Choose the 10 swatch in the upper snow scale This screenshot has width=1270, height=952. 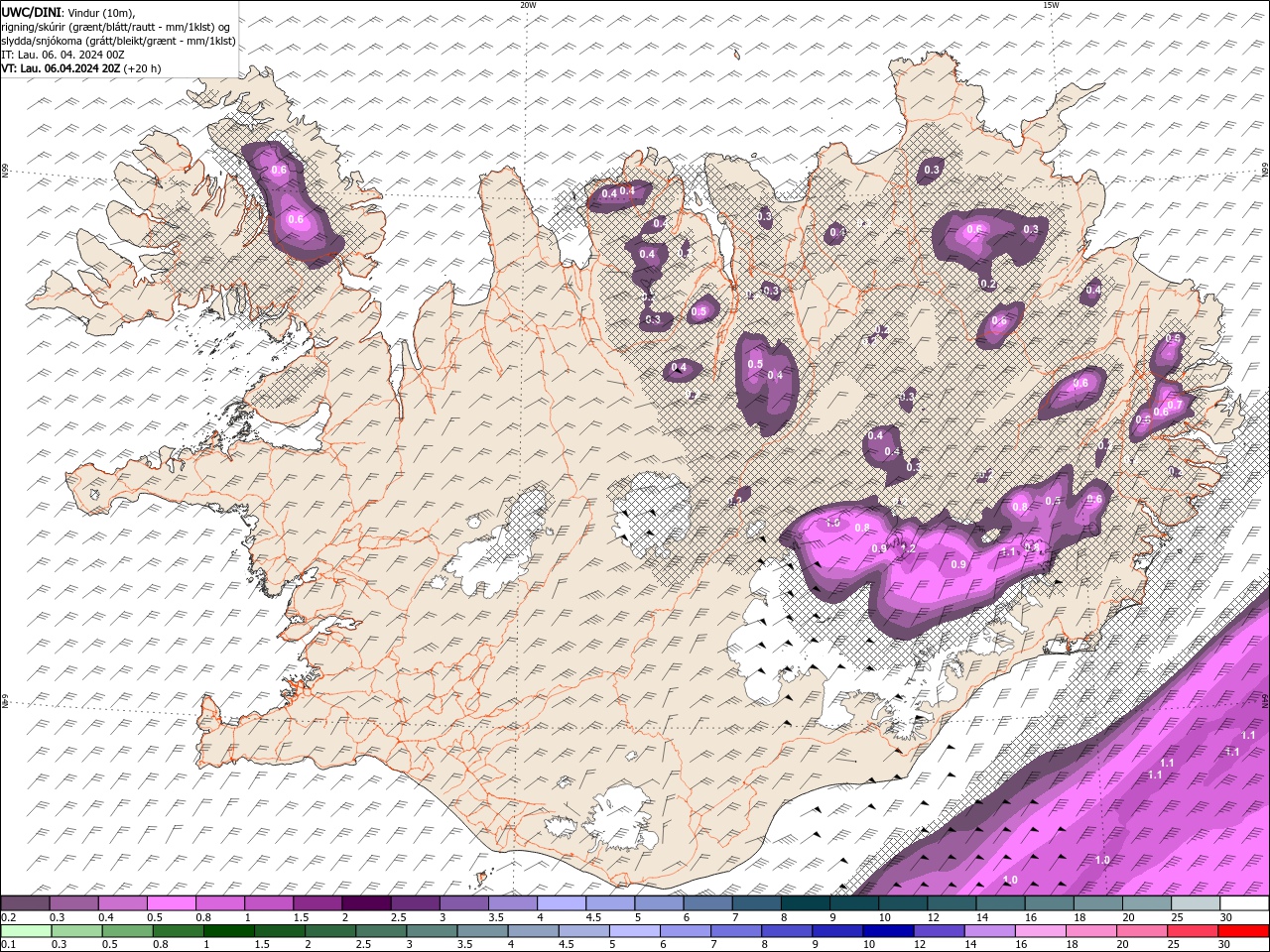[903, 903]
